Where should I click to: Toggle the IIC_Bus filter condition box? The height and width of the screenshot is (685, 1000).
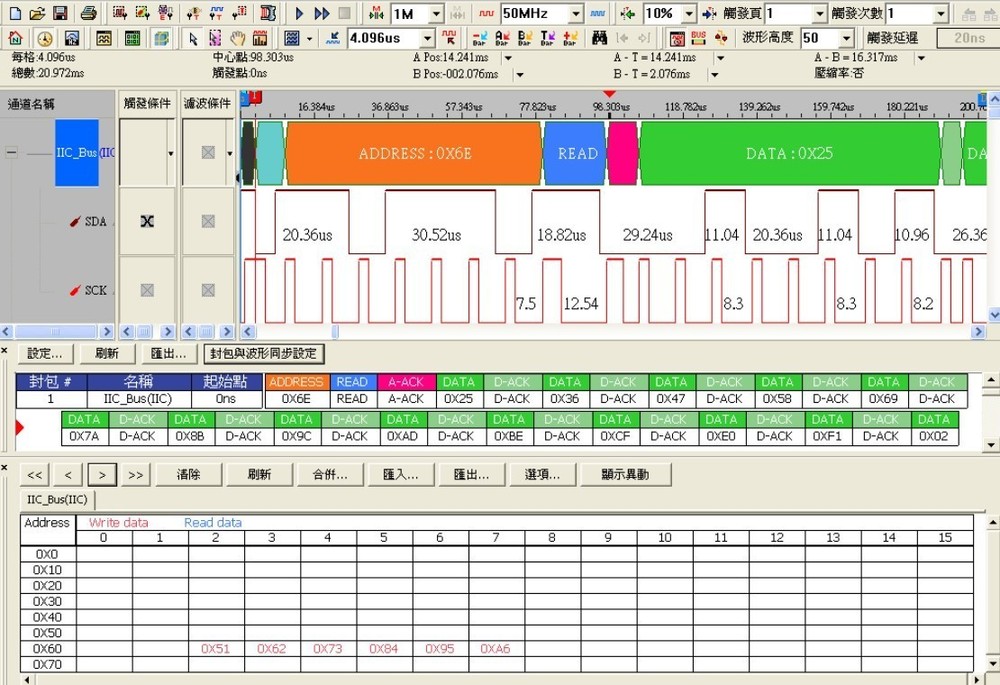point(208,152)
